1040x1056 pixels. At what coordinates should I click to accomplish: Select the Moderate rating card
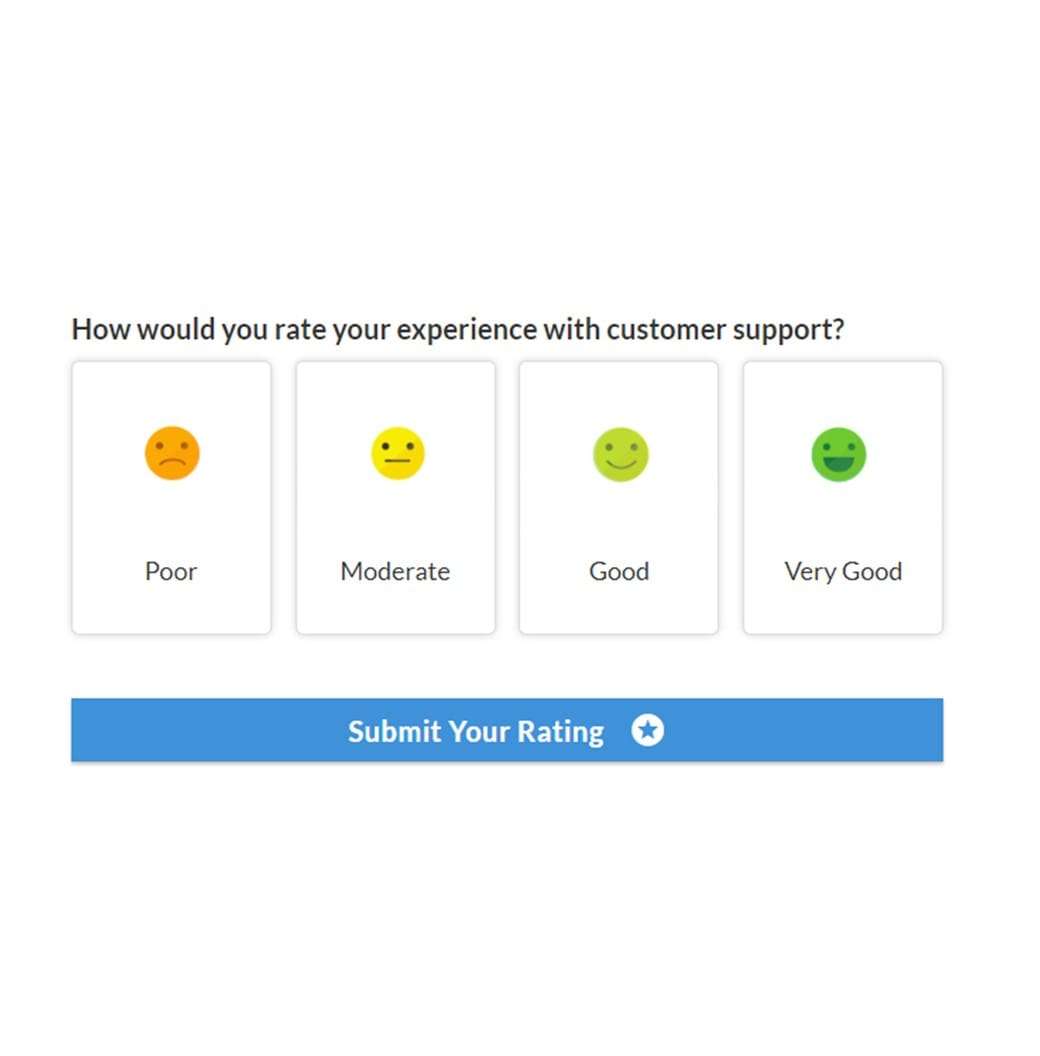[x=395, y=498]
